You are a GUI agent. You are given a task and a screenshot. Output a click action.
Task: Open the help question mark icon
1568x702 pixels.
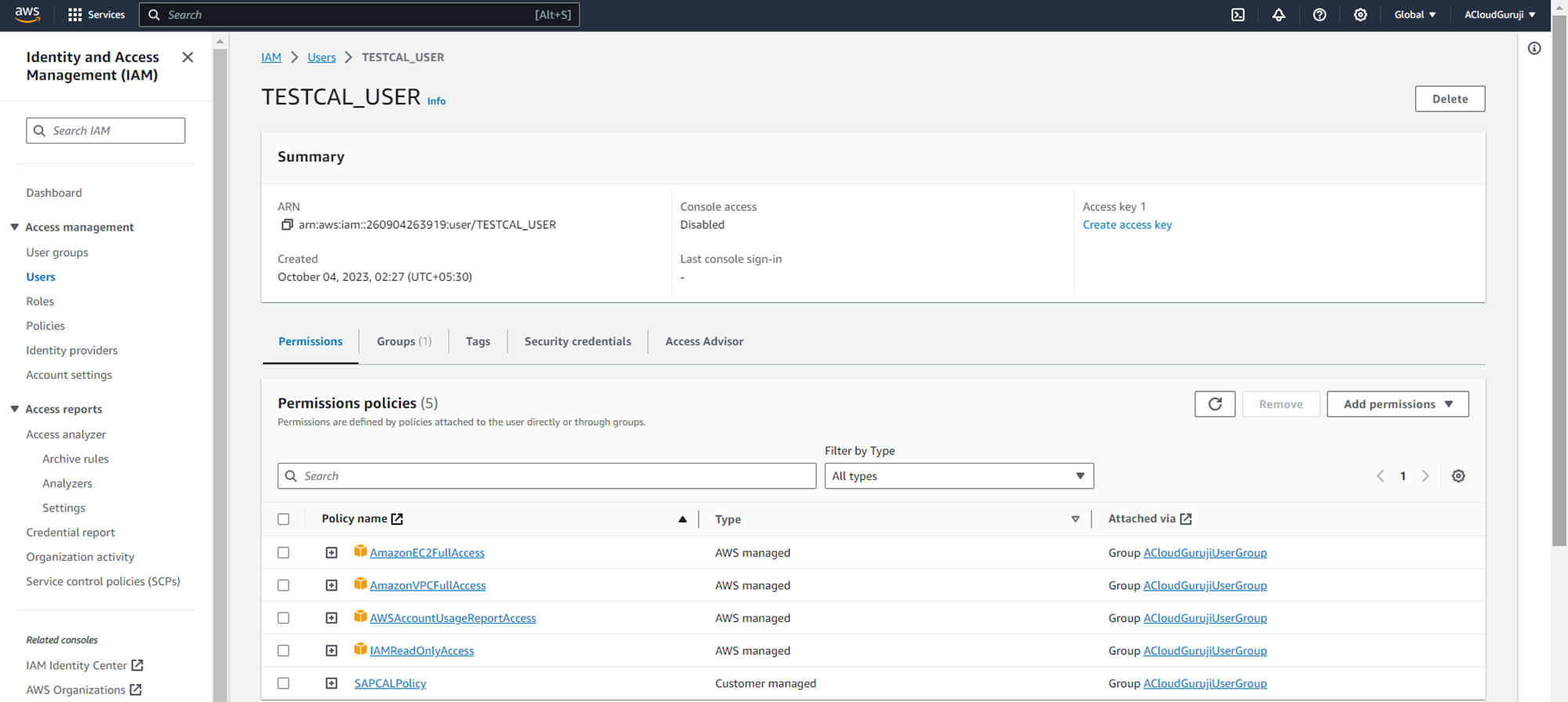[x=1319, y=15]
